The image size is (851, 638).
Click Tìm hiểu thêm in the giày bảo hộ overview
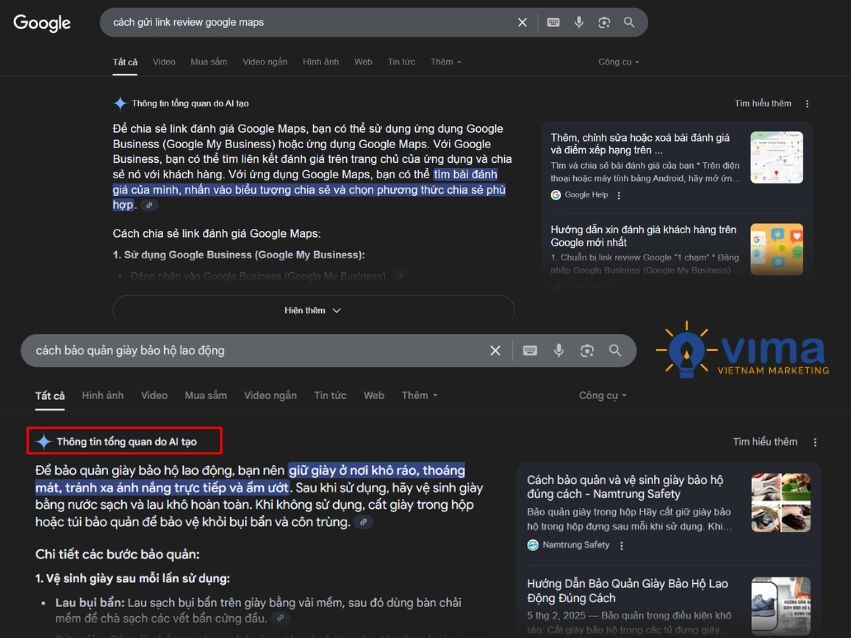point(765,442)
